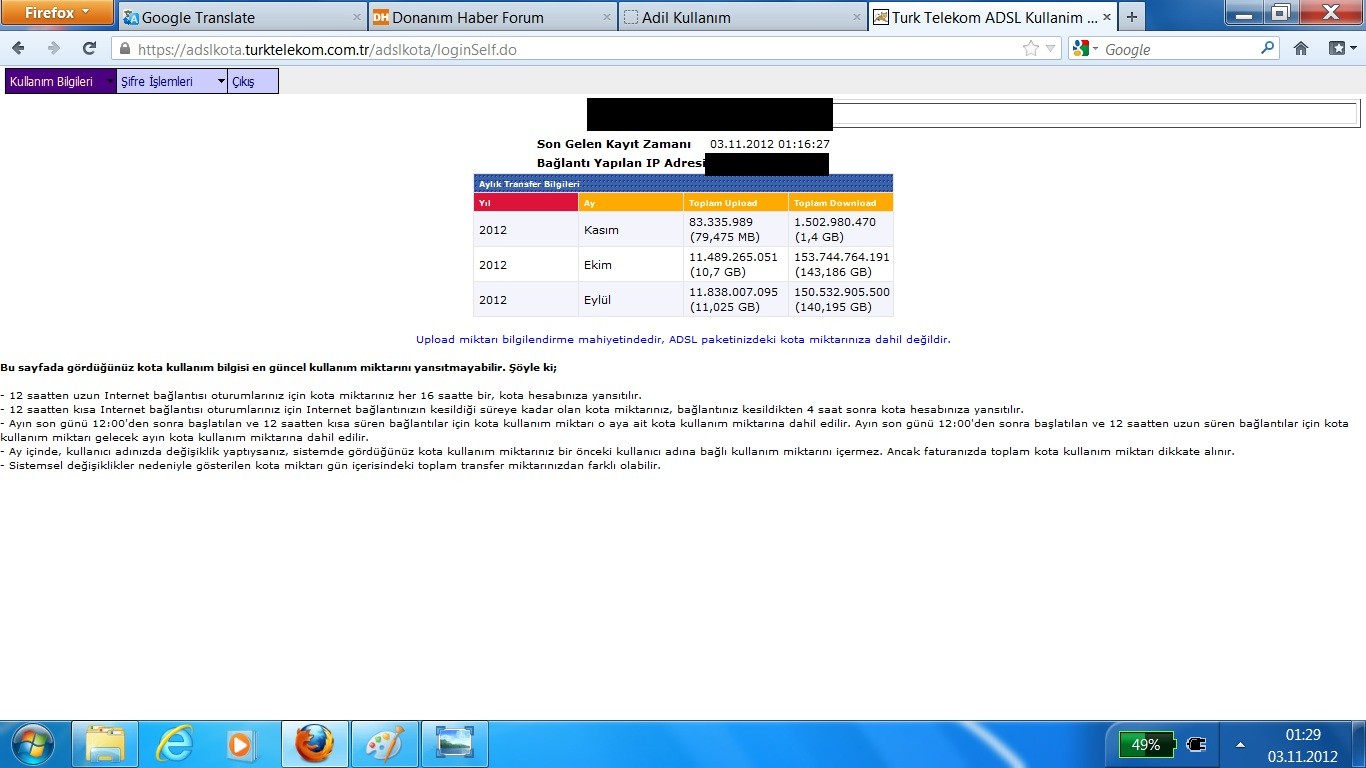Click the URL address bar
Viewport: 1366px width, 768px height.
(570, 49)
